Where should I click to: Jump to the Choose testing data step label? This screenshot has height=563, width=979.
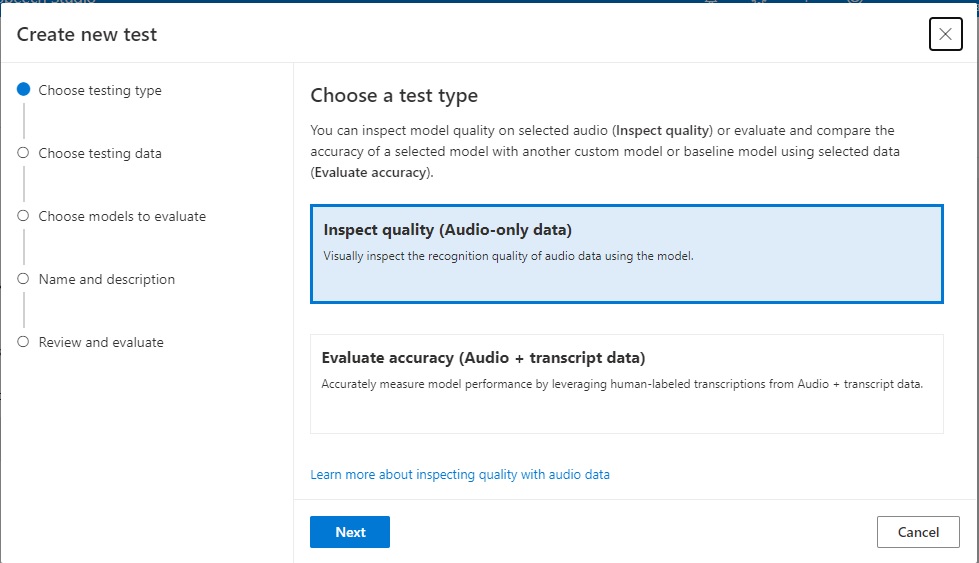100,153
